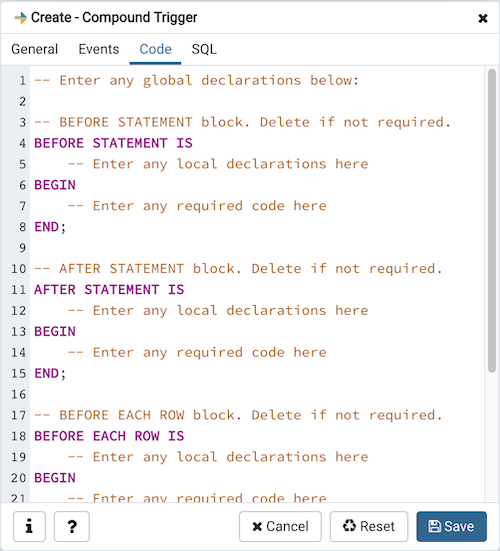The width and height of the screenshot is (500, 551).
Task: Select the Code tab
Action: pos(155,49)
